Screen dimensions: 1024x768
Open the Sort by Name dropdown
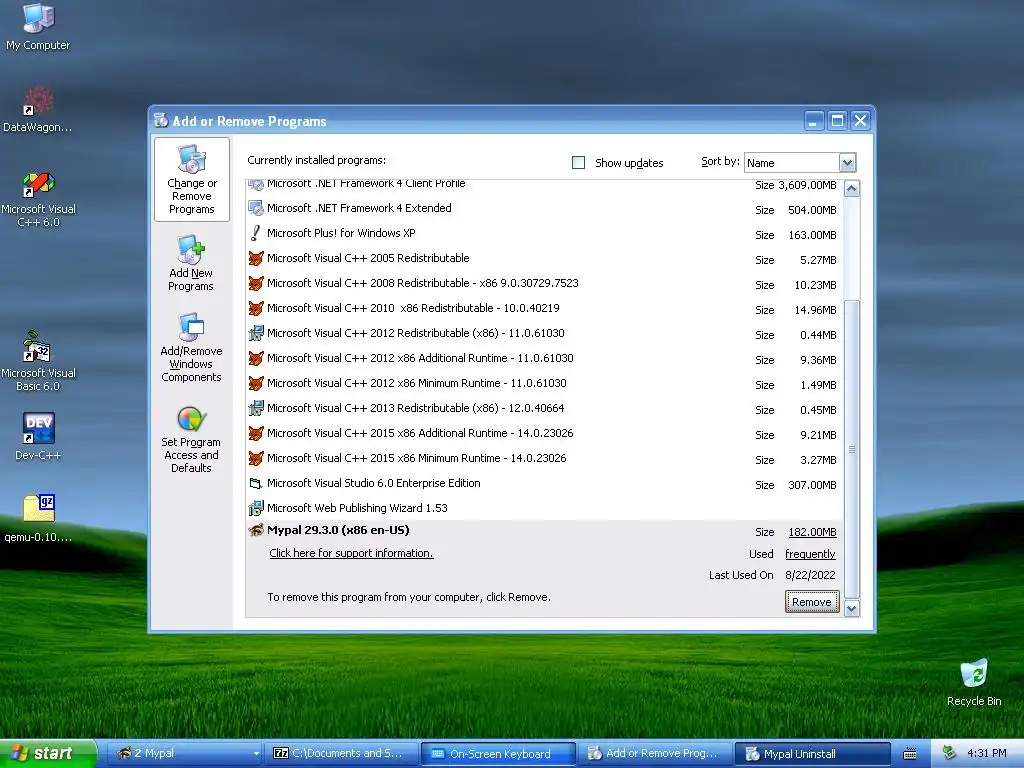847,163
